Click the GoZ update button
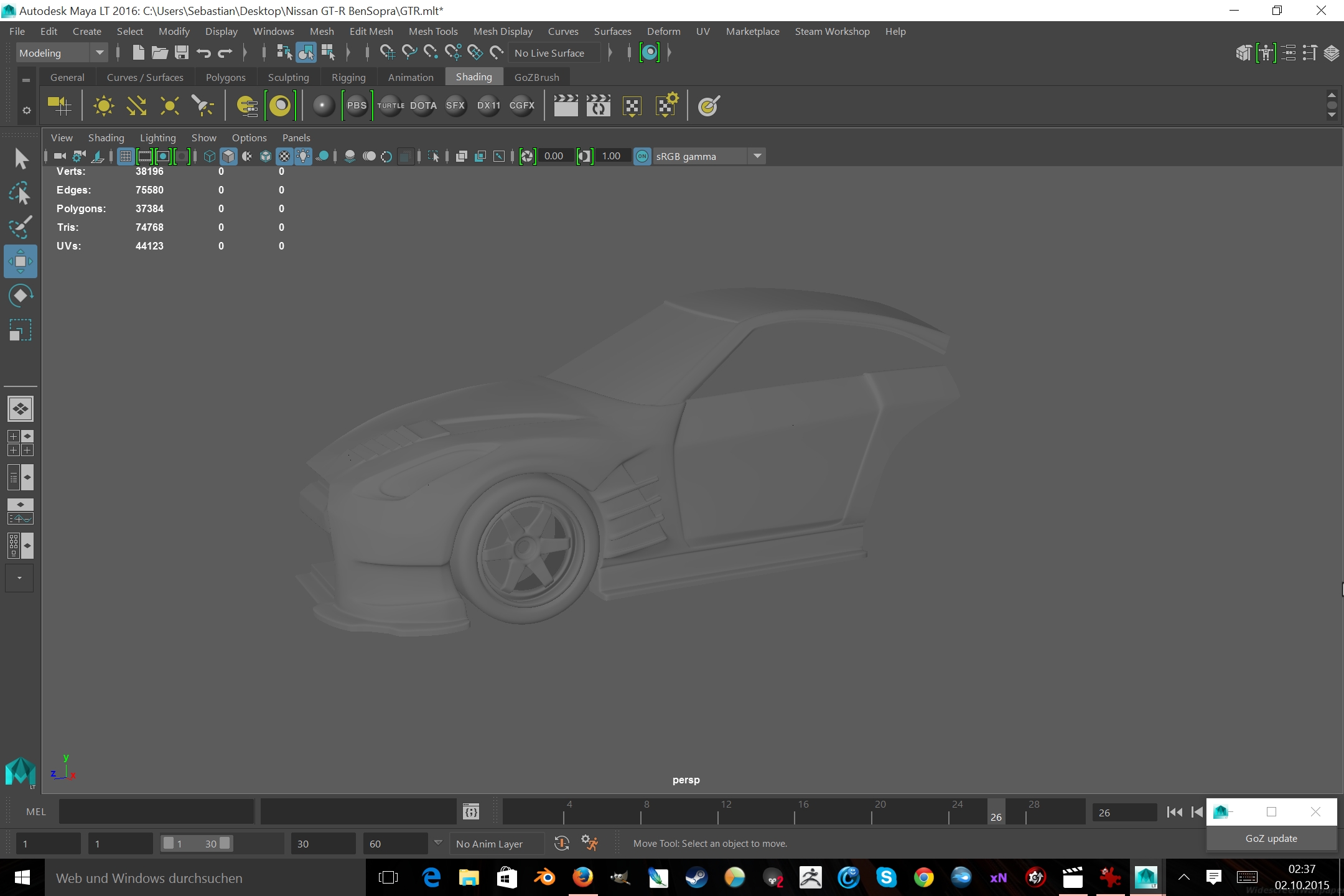Image resolution: width=1344 pixels, height=896 pixels. [x=1271, y=838]
